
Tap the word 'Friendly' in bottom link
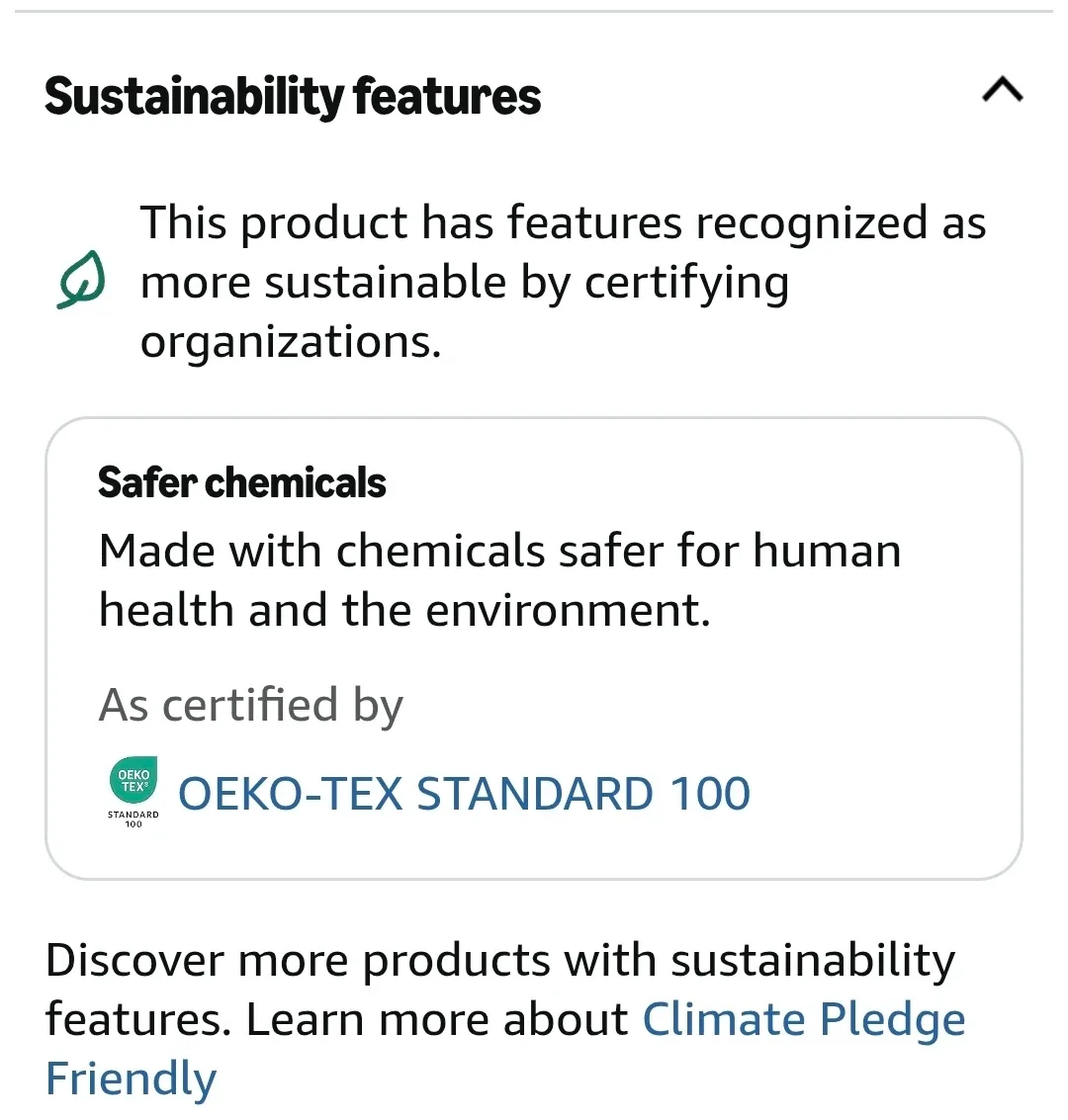pos(131,1078)
